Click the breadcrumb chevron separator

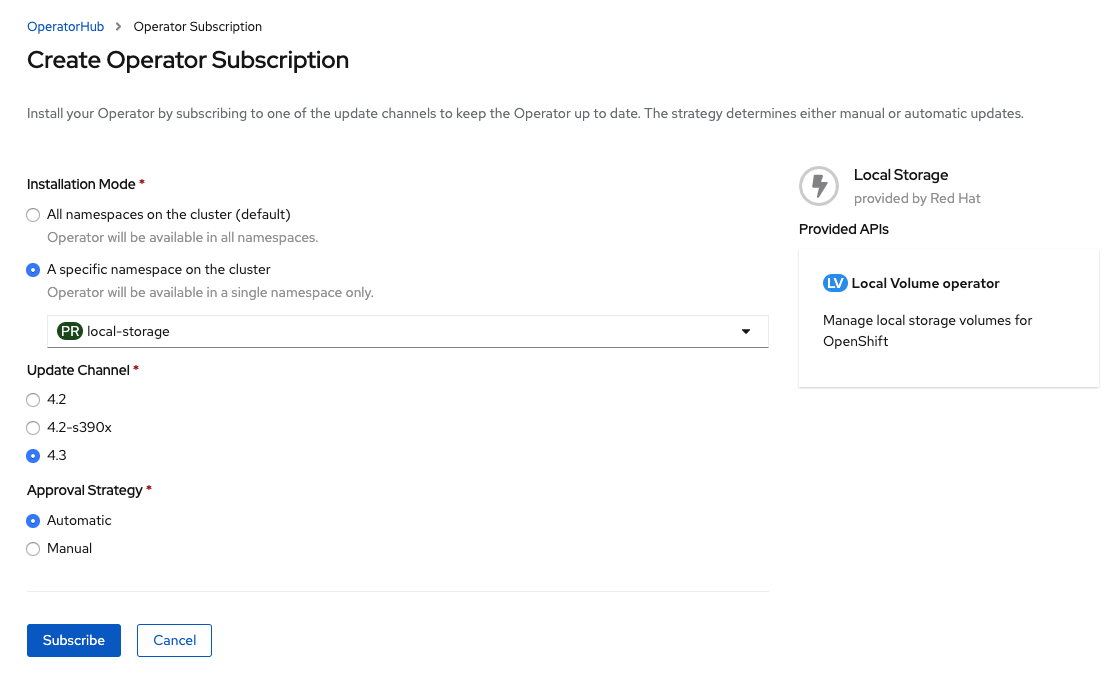pos(119,27)
